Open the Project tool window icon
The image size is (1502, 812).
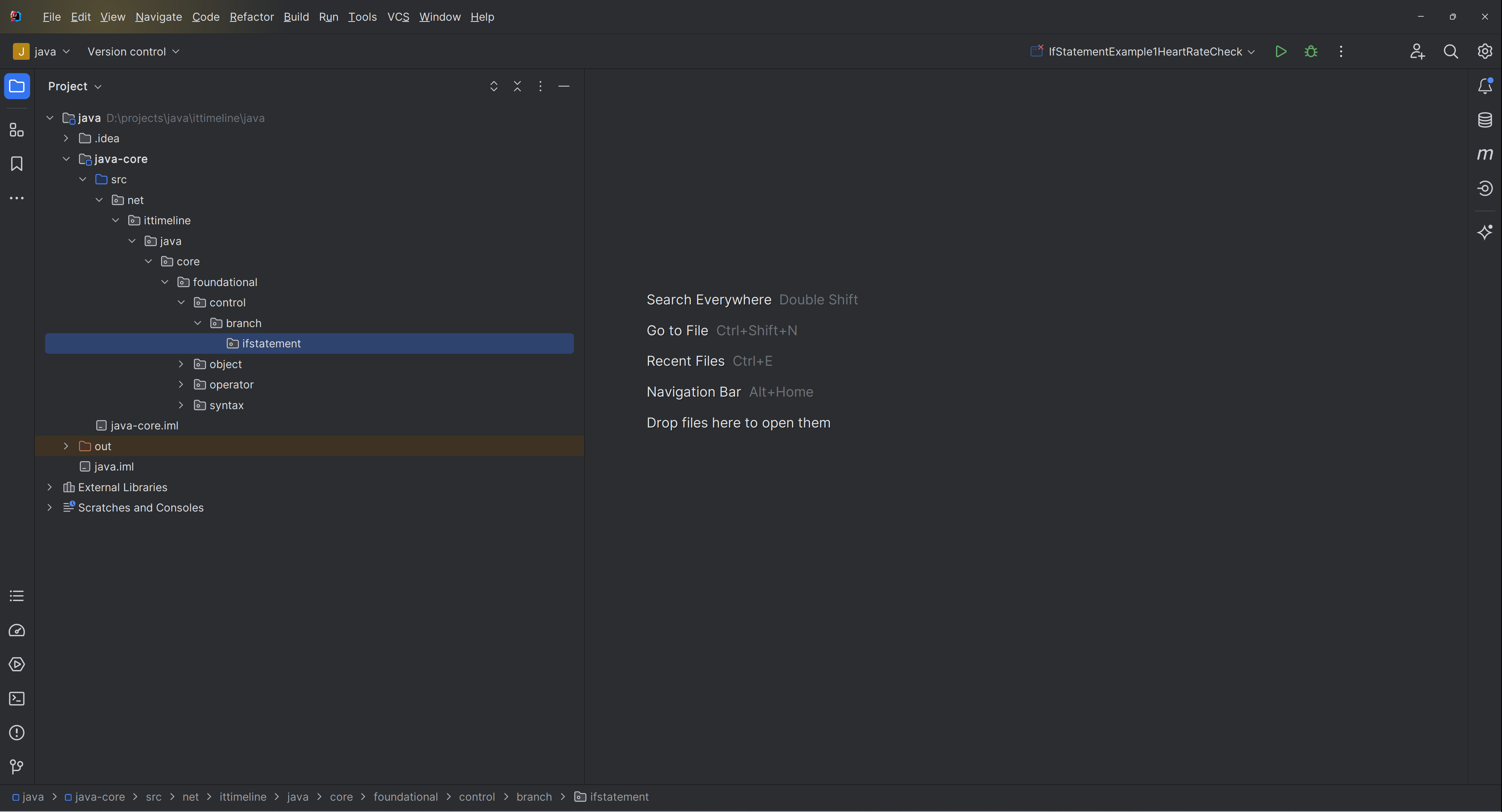tap(17, 86)
